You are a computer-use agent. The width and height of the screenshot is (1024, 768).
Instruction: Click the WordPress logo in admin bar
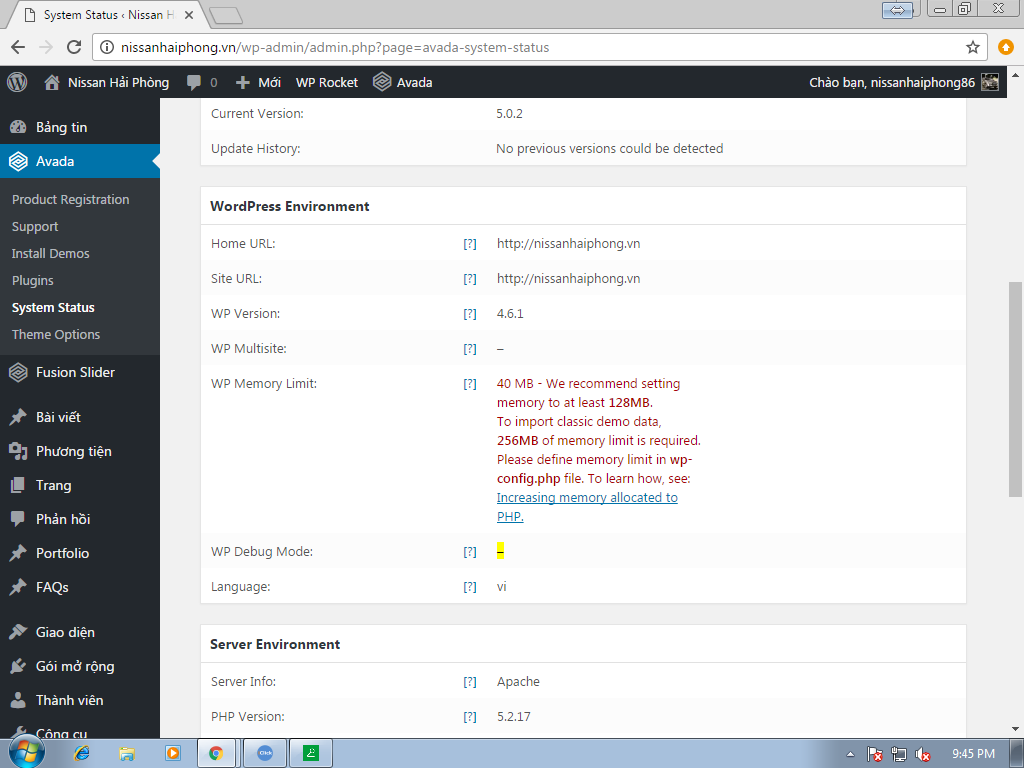point(17,82)
